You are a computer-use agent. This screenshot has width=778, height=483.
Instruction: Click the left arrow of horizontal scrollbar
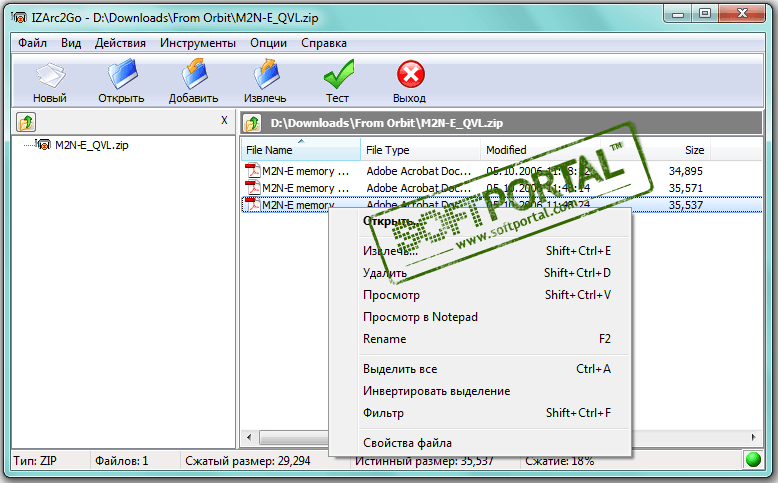point(249,437)
